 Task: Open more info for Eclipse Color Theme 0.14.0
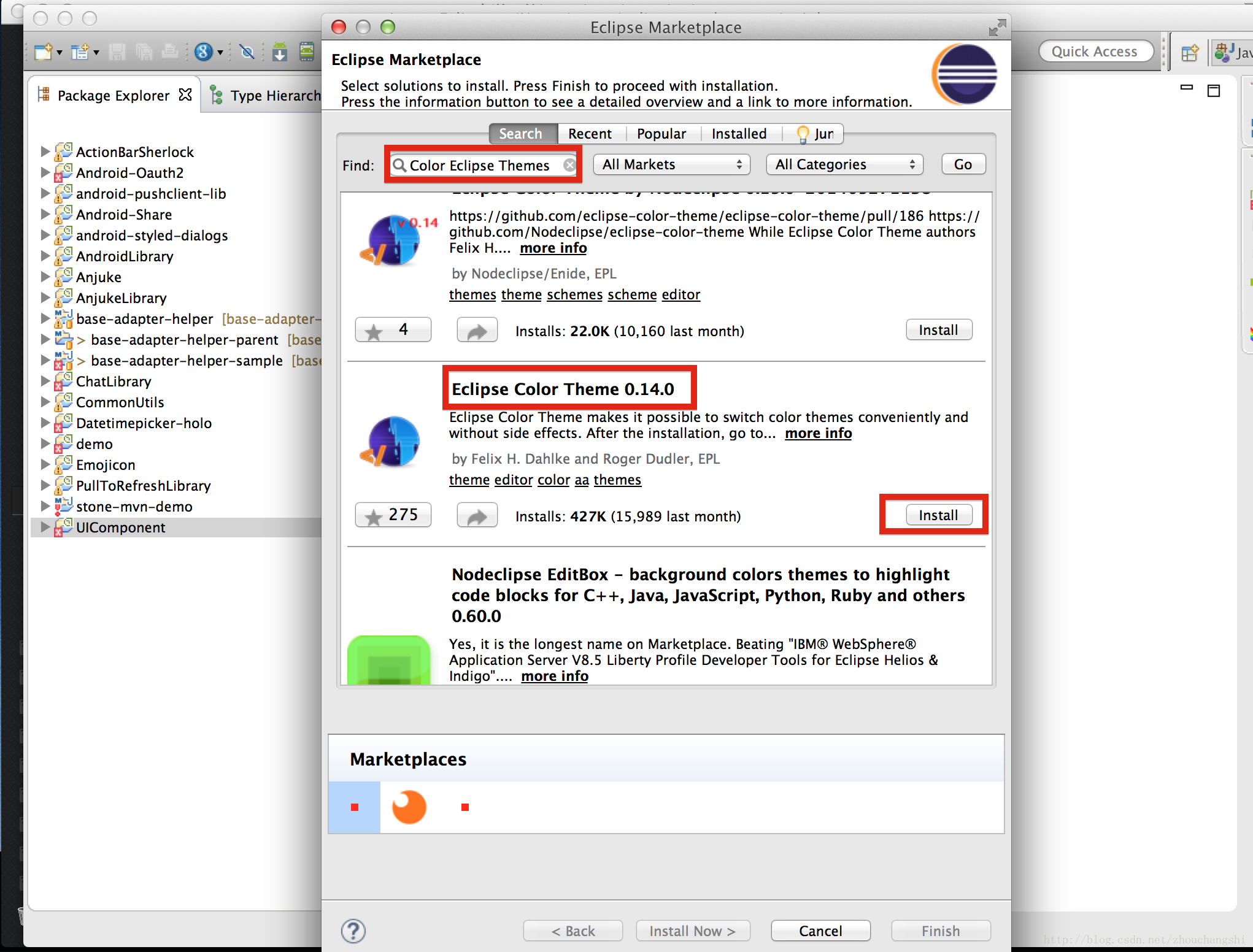click(x=818, y=434)
